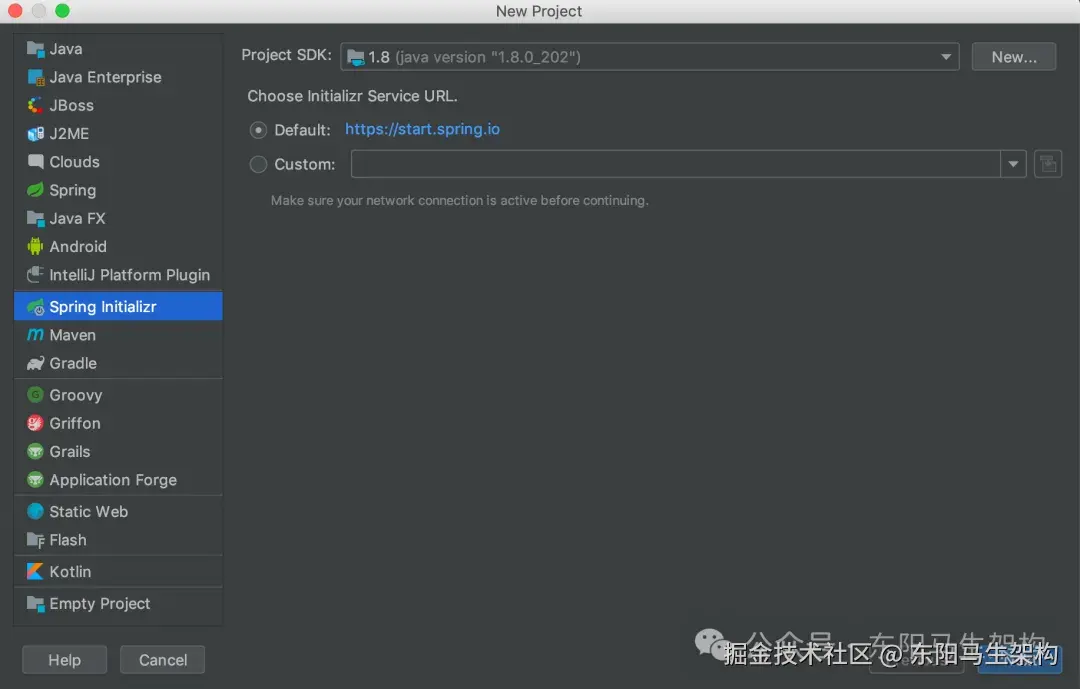Click the SDK icon inside Project SDK box

tap(355, 57)
